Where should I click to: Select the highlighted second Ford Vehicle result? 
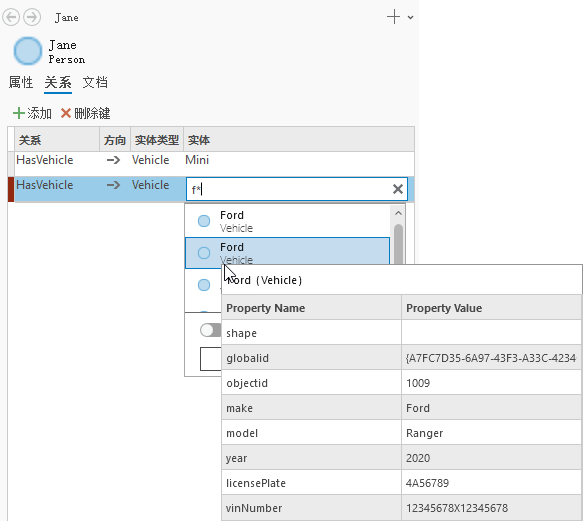click(x=287, y=253)
